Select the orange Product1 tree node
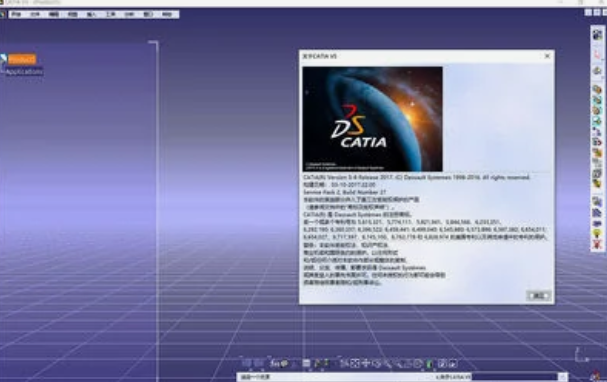This screenshot has width=607, height=382. point(22,59)
